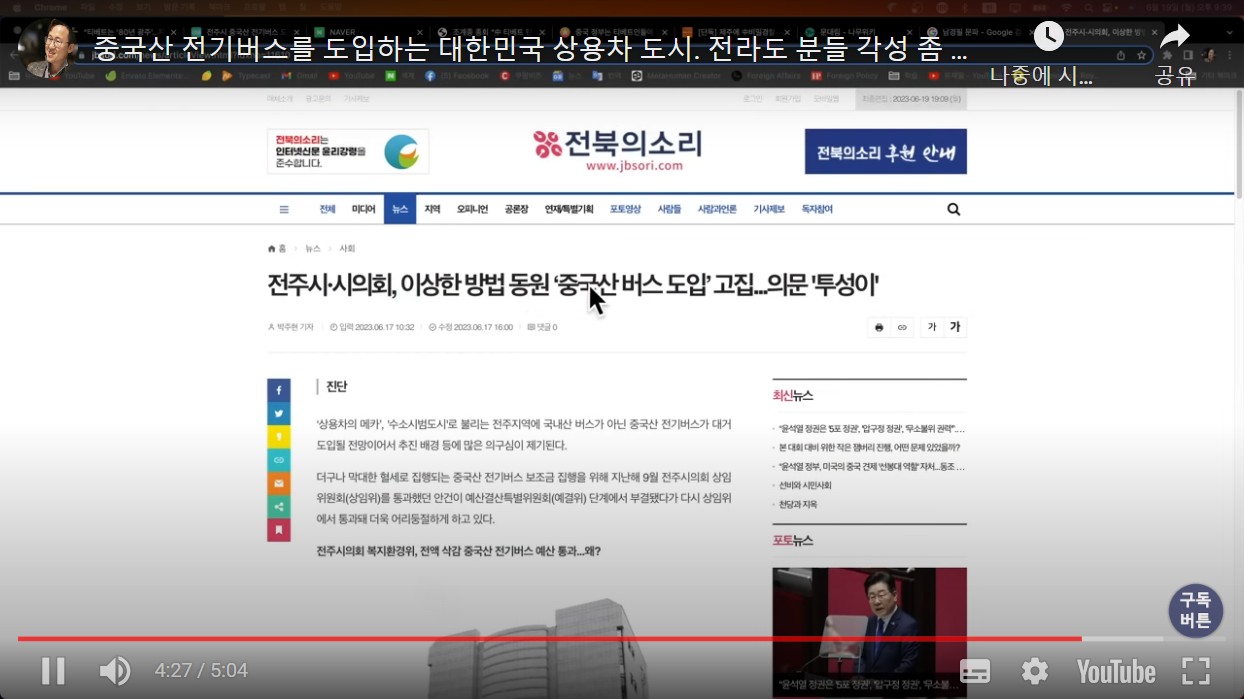
Task: Click the magnifier search icon on the site
Action: (953, 210)
